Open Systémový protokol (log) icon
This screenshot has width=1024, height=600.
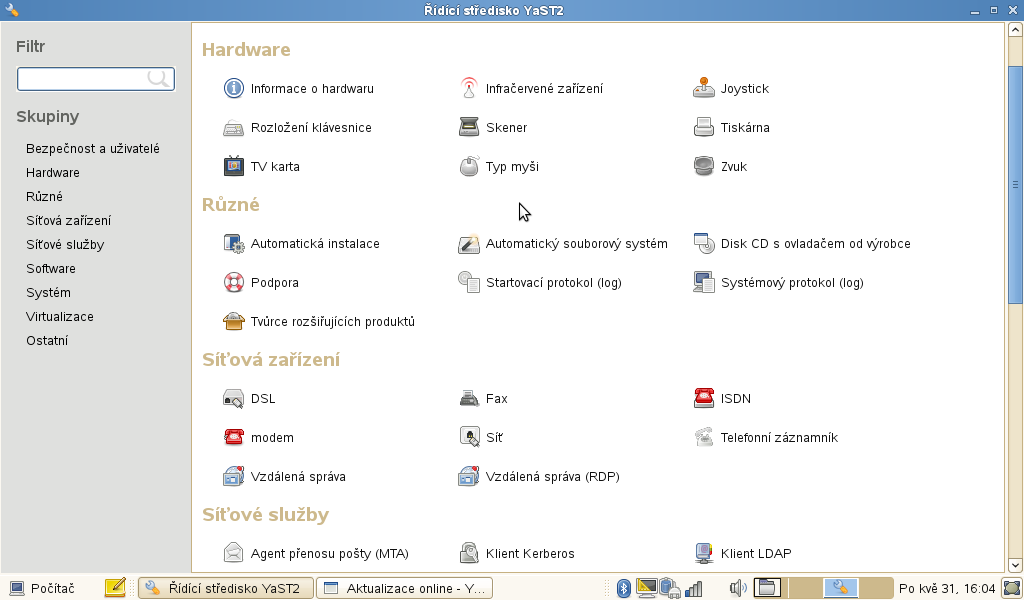pos(704,283)
